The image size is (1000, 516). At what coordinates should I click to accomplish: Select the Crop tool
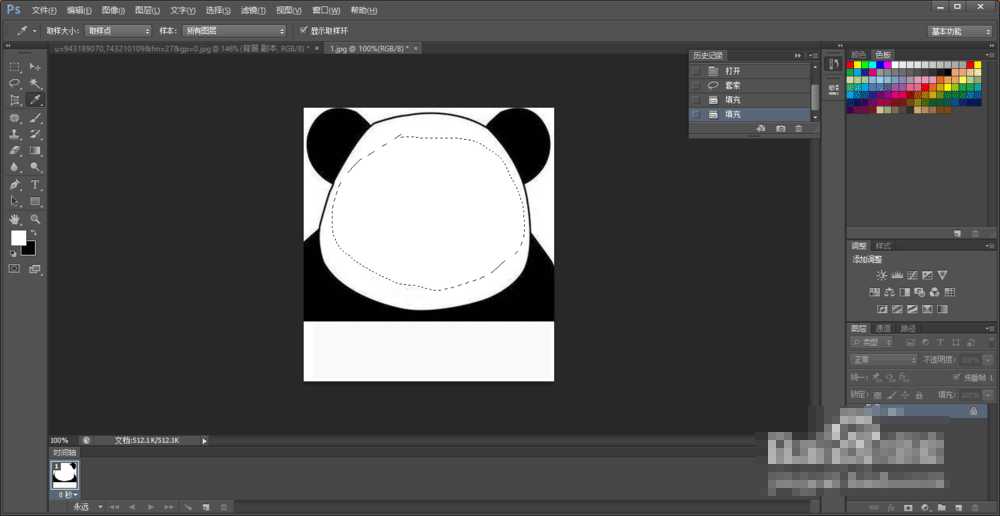click(15, 101)
